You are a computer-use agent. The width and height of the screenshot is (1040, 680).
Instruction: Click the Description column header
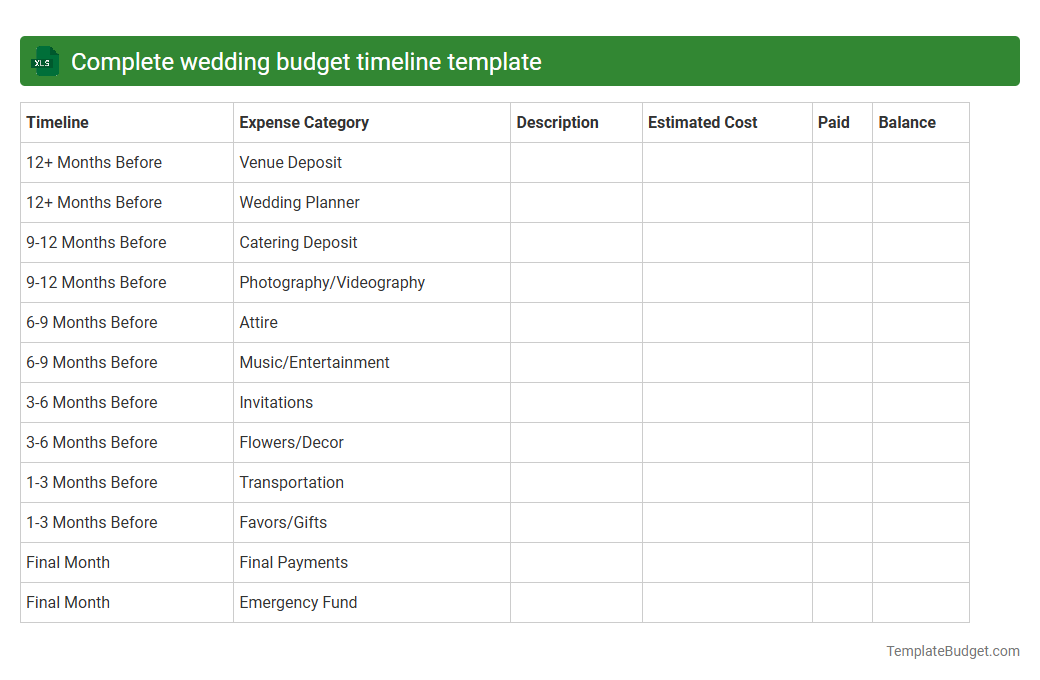(557, 122)
